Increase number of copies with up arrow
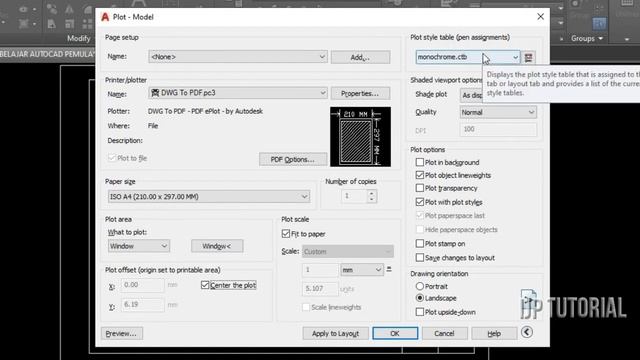The width and height of the screenshot is (640, 360). (371, 193)
